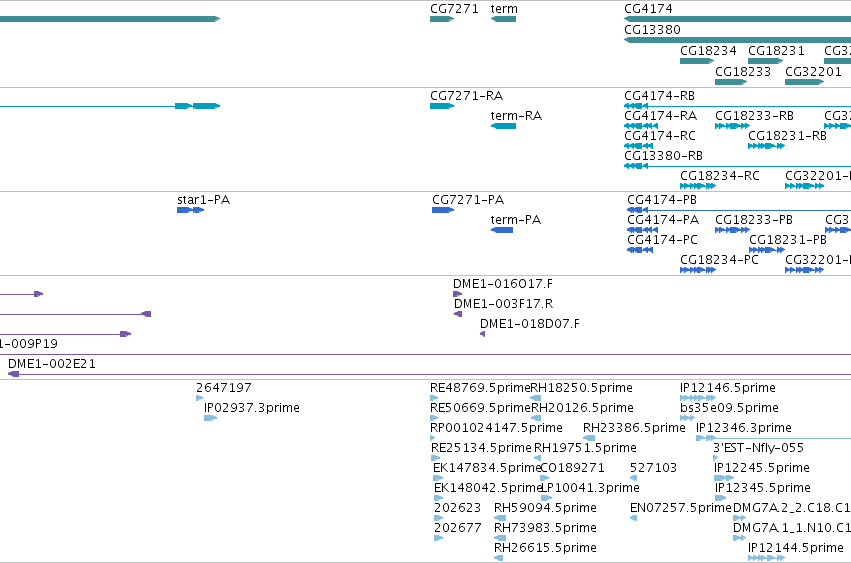The width and height of the screenshot is (851, 563).
Task: Select the CO189271 EST label
Action: 572,468
